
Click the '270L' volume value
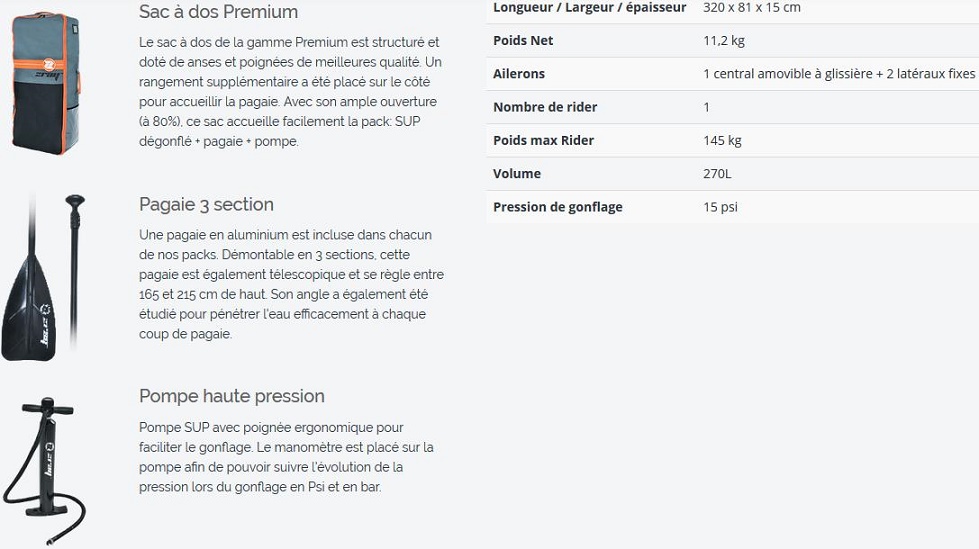click(x=717, y=174)
